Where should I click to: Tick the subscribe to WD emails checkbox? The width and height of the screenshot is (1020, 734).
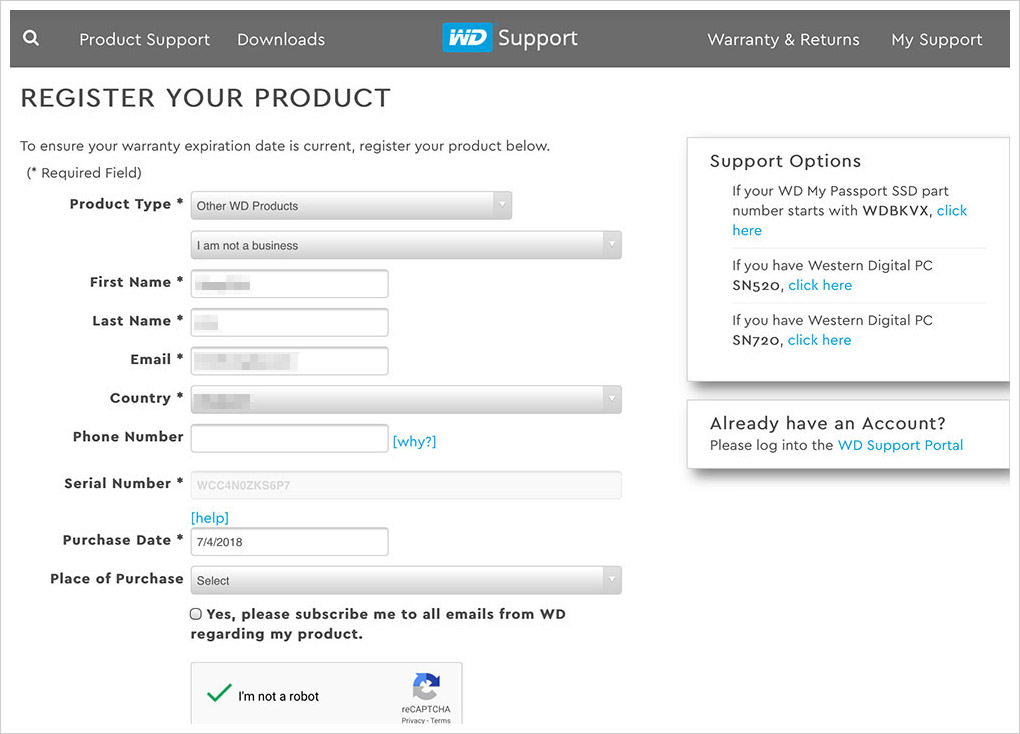(x=196, y=614)
